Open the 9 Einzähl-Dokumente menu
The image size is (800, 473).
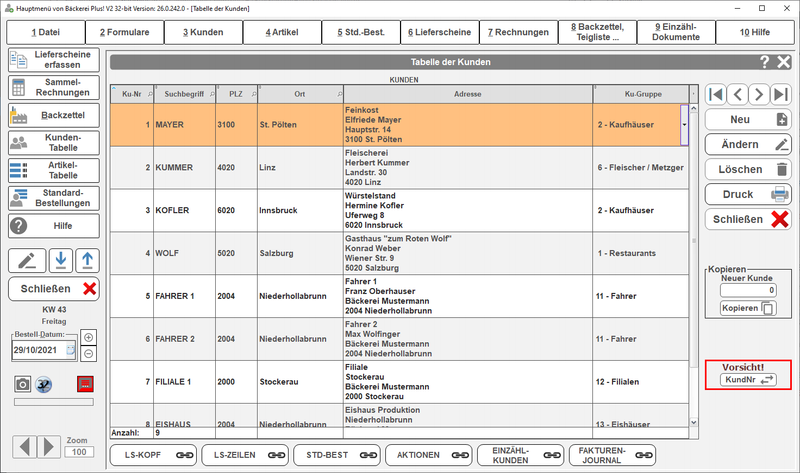pos(676,32)
